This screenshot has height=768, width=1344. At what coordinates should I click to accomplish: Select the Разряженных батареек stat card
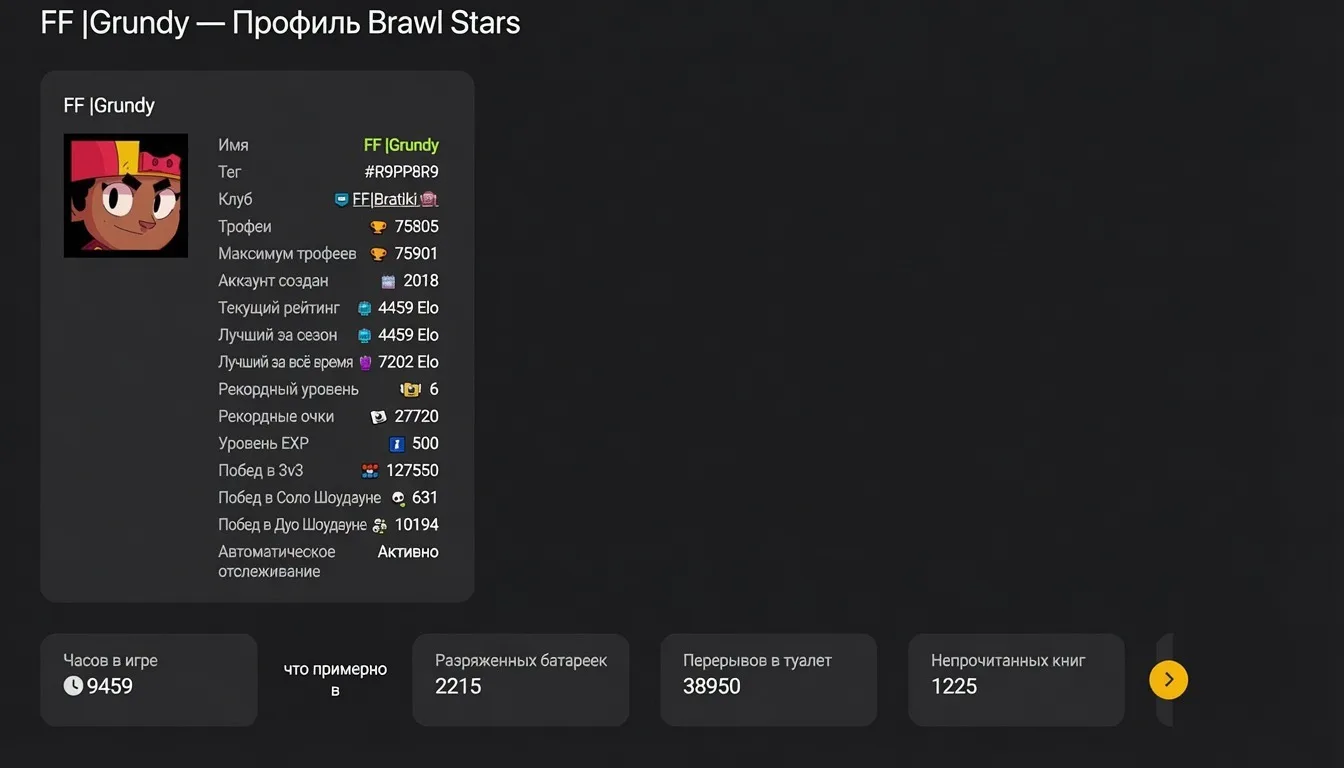coord(520,680)
